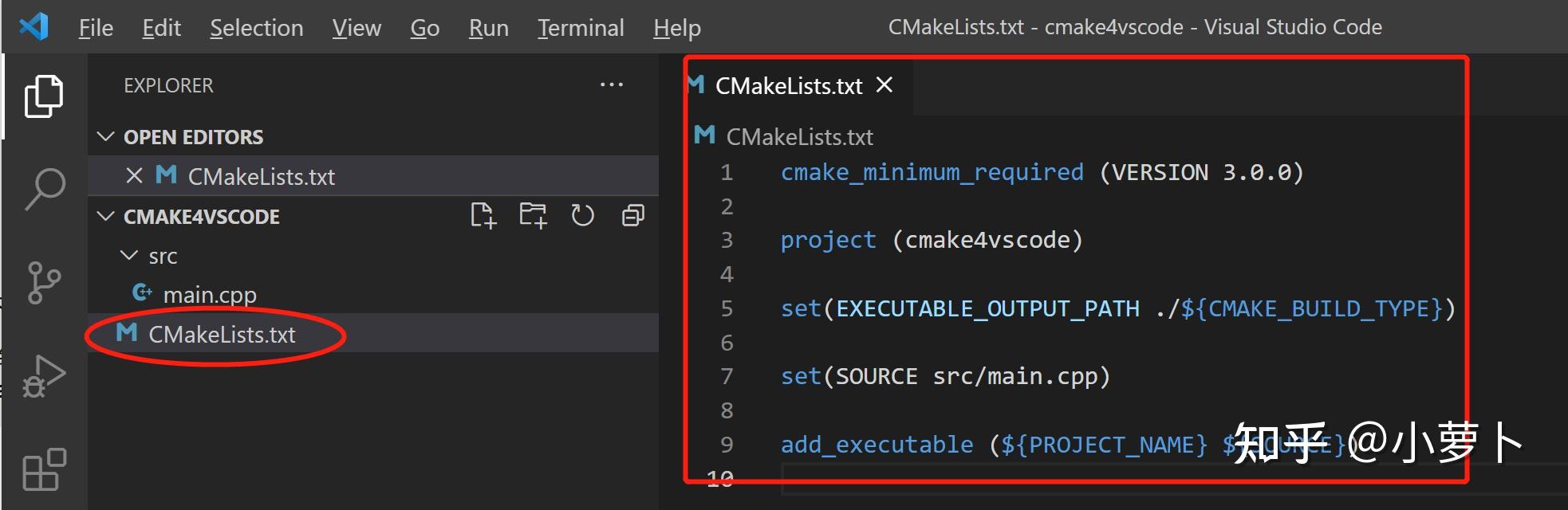Open the Source Control view
This screenshot has width=1568, height=510.
coord(44,283)
